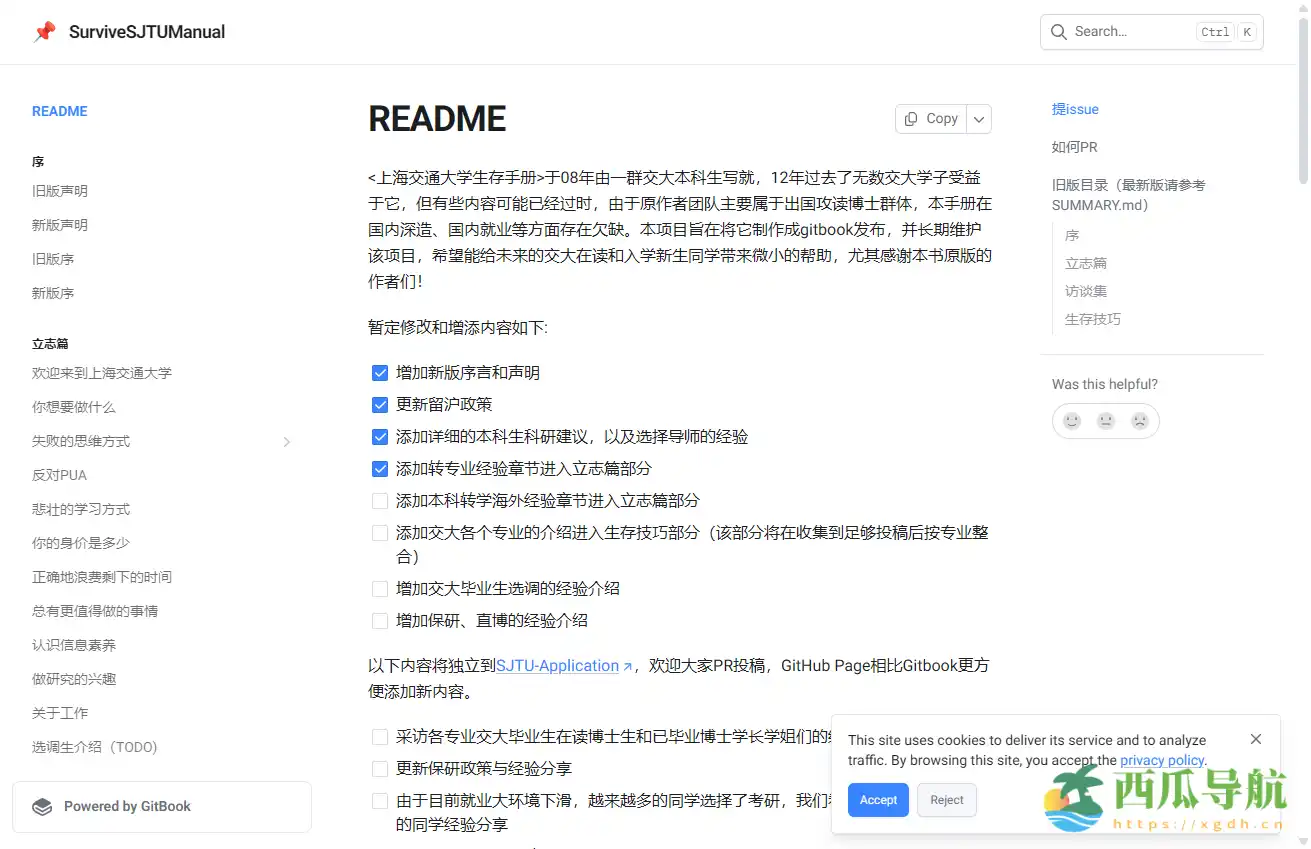Click the GitBook logo in Powered by GitBook

[x=41, y=806]
